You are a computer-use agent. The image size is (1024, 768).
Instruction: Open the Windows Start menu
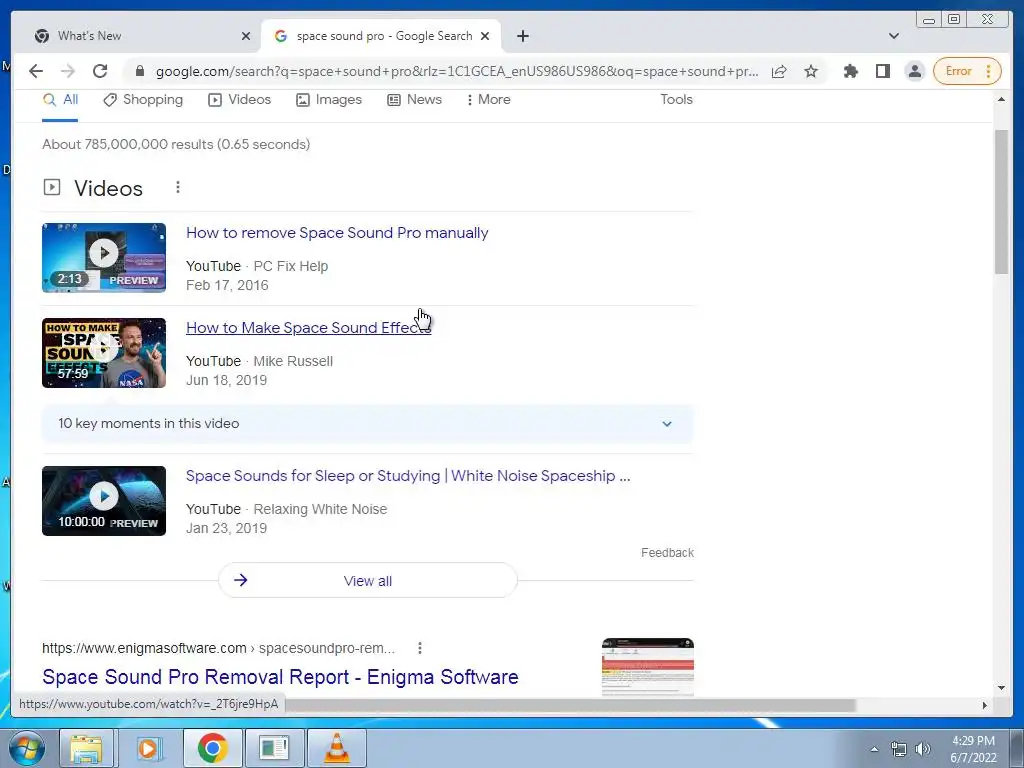[x=25, y=748]
